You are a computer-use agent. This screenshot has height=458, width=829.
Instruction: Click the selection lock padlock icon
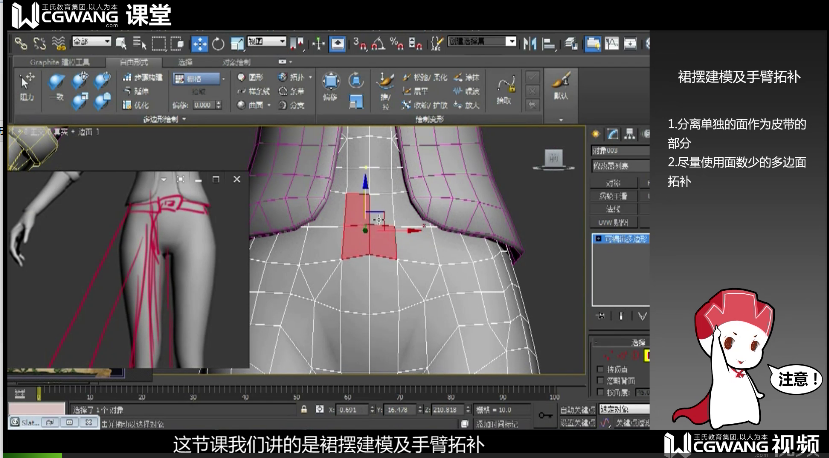[303, 409]
